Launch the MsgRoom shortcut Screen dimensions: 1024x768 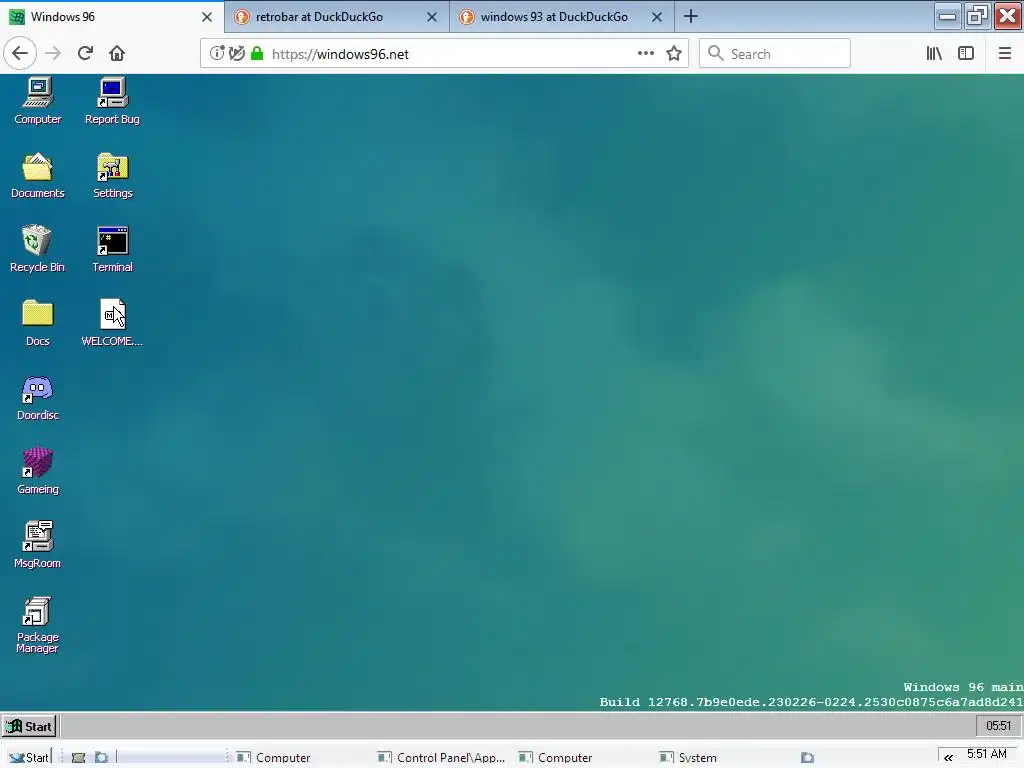pos(38,545)
